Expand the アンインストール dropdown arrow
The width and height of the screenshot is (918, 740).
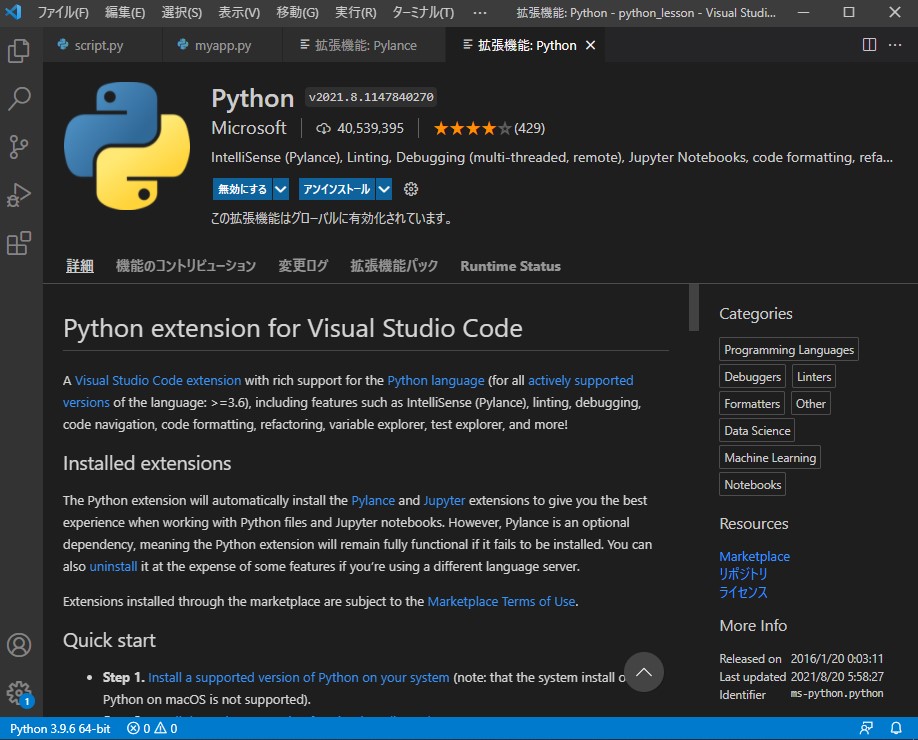coord(384,189)
